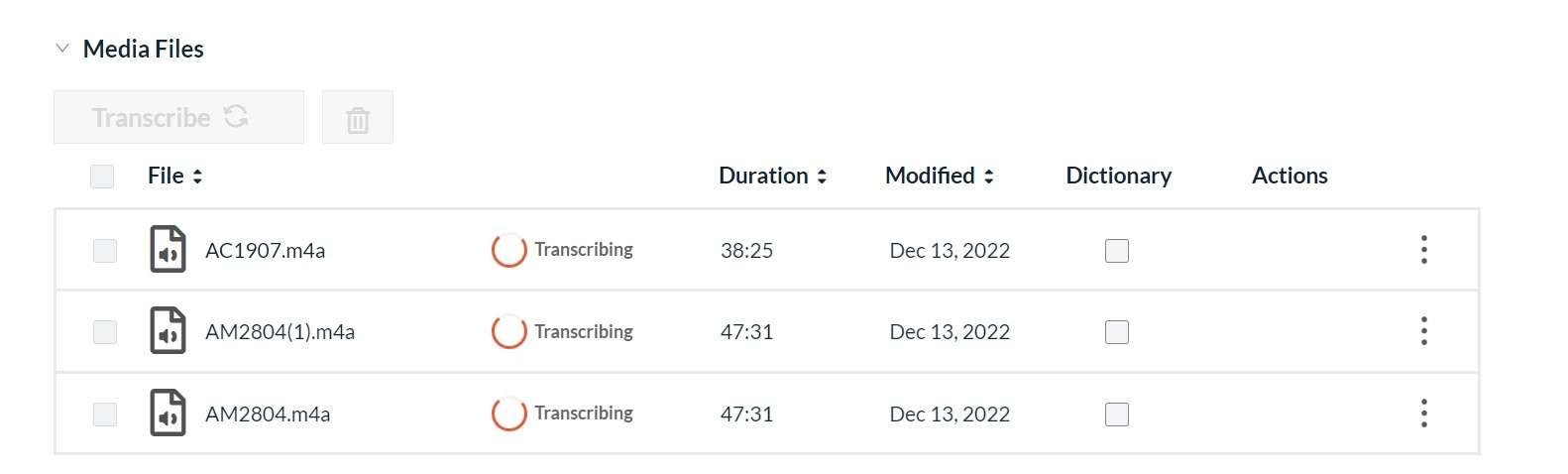Click transcribing progress spinner for AM2804.m4a
Viewport: 1568px width, 474px height.
(x=508, y=414)
